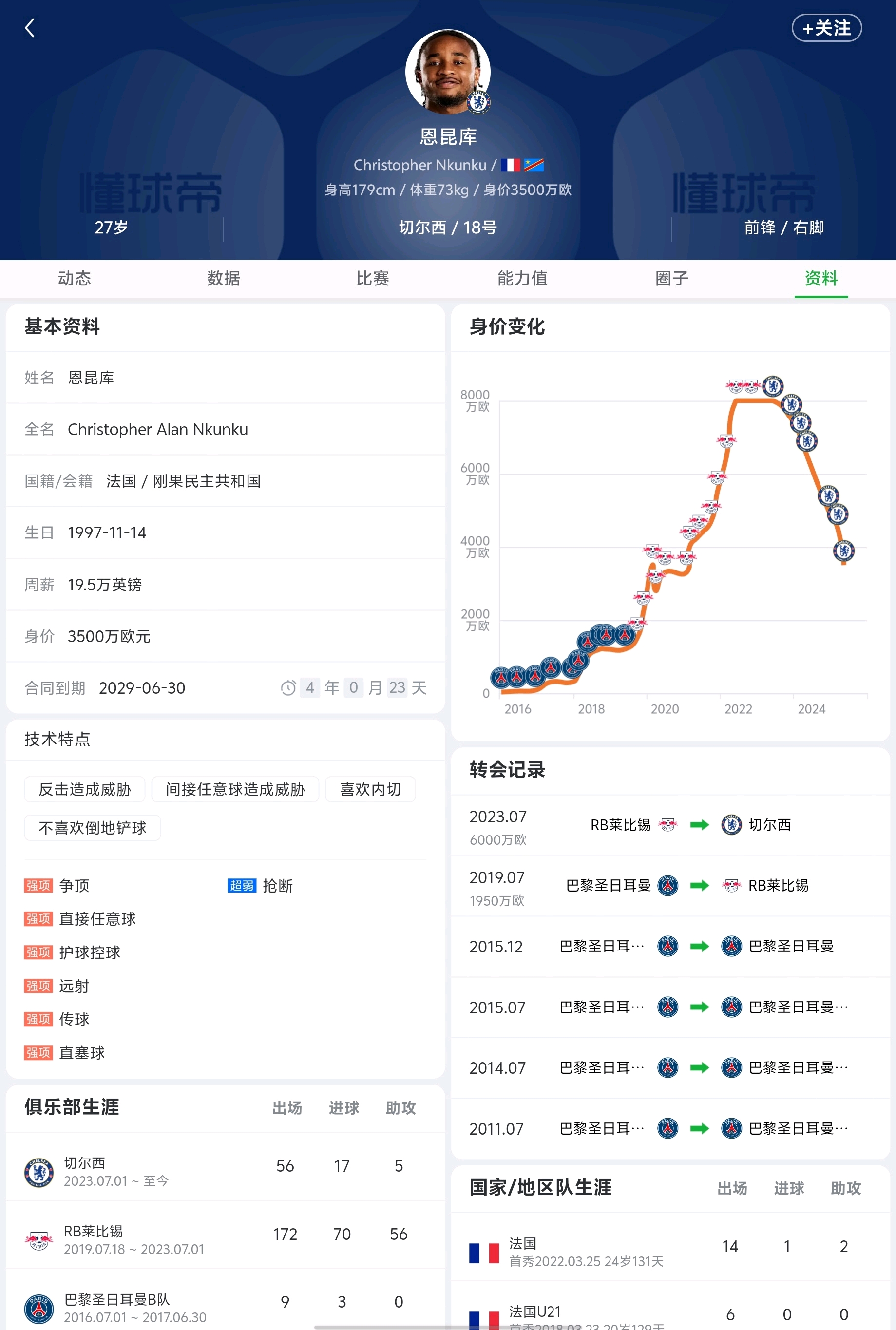The image size is (896, 1330).
Task: Tap lowest Chelsea marker at chart end
Action: click(x=843, y=551)
